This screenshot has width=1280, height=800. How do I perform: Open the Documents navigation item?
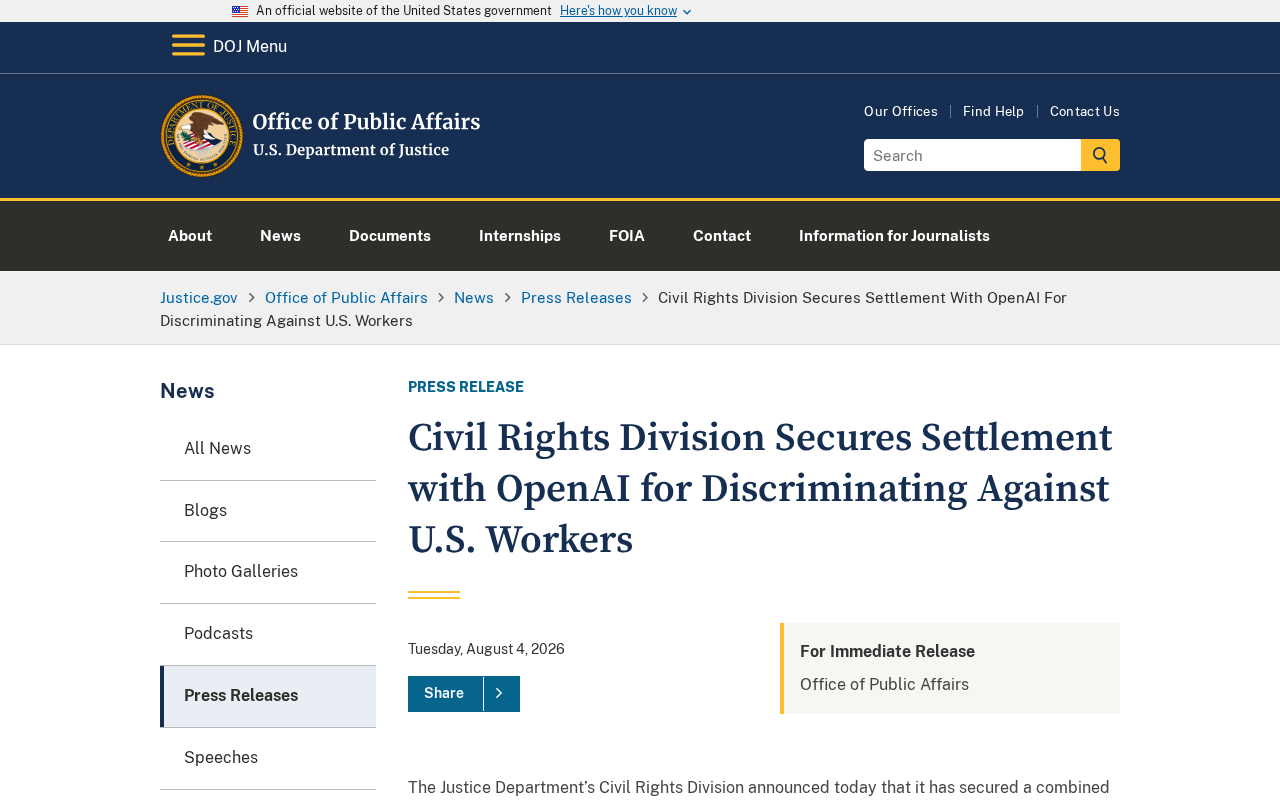(390, 236)
